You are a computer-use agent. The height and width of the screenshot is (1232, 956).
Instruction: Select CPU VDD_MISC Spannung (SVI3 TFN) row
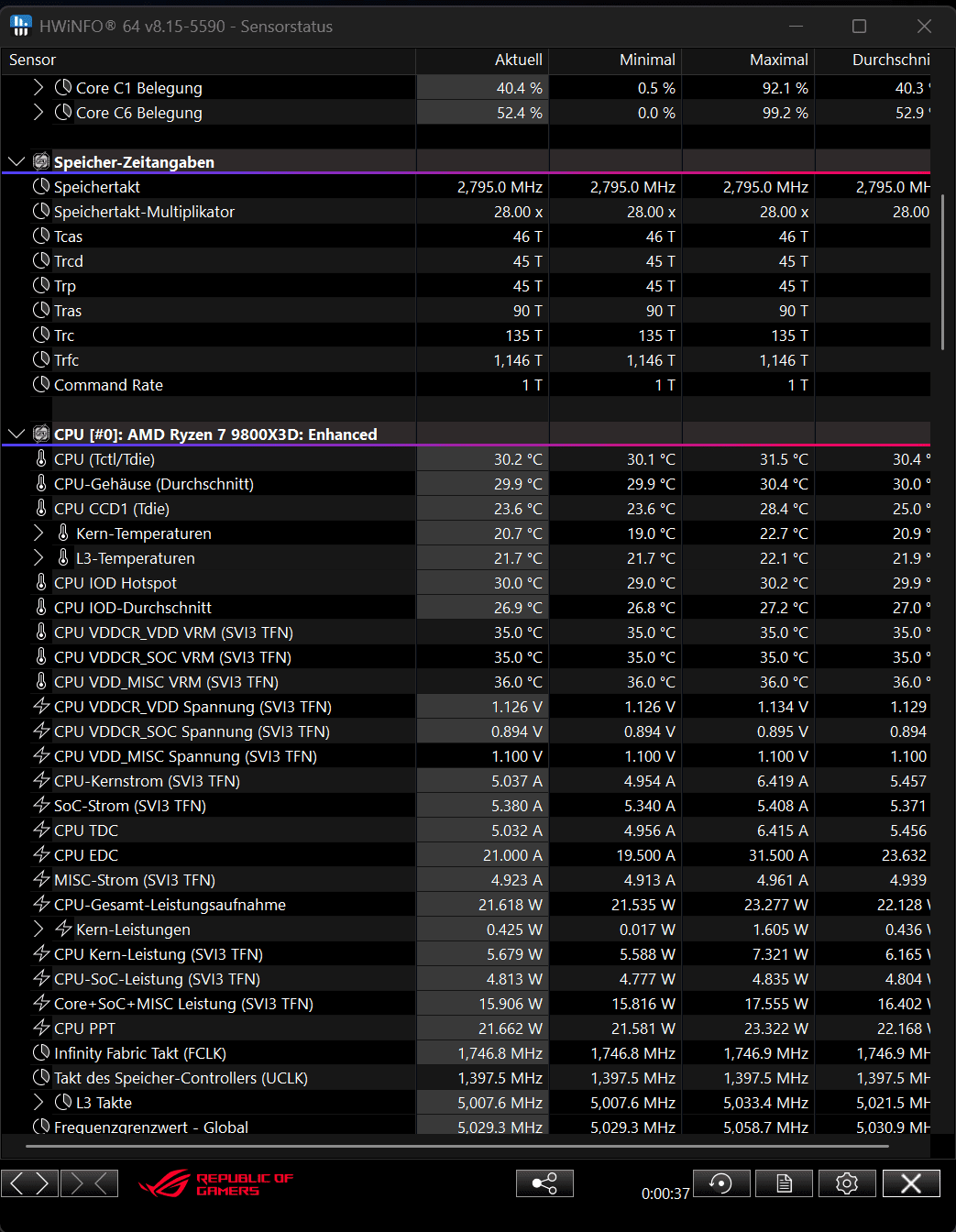pos(466,756)
